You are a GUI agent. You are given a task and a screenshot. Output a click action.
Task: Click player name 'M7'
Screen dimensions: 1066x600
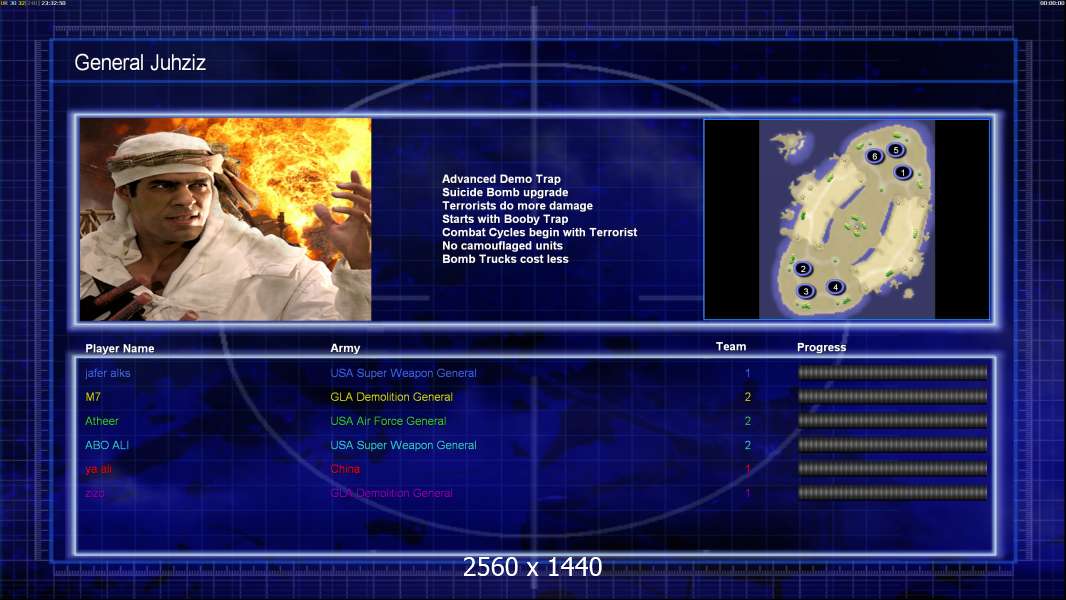[93, 397]
